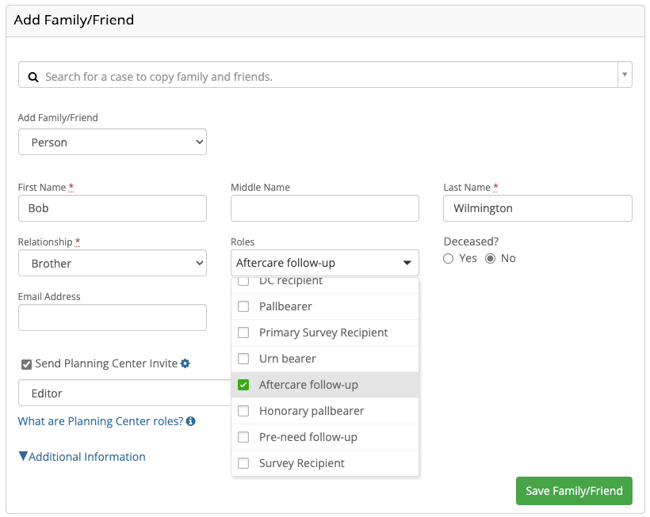Select No for Deceased
The image size is (650, 517).
(490, 259)
